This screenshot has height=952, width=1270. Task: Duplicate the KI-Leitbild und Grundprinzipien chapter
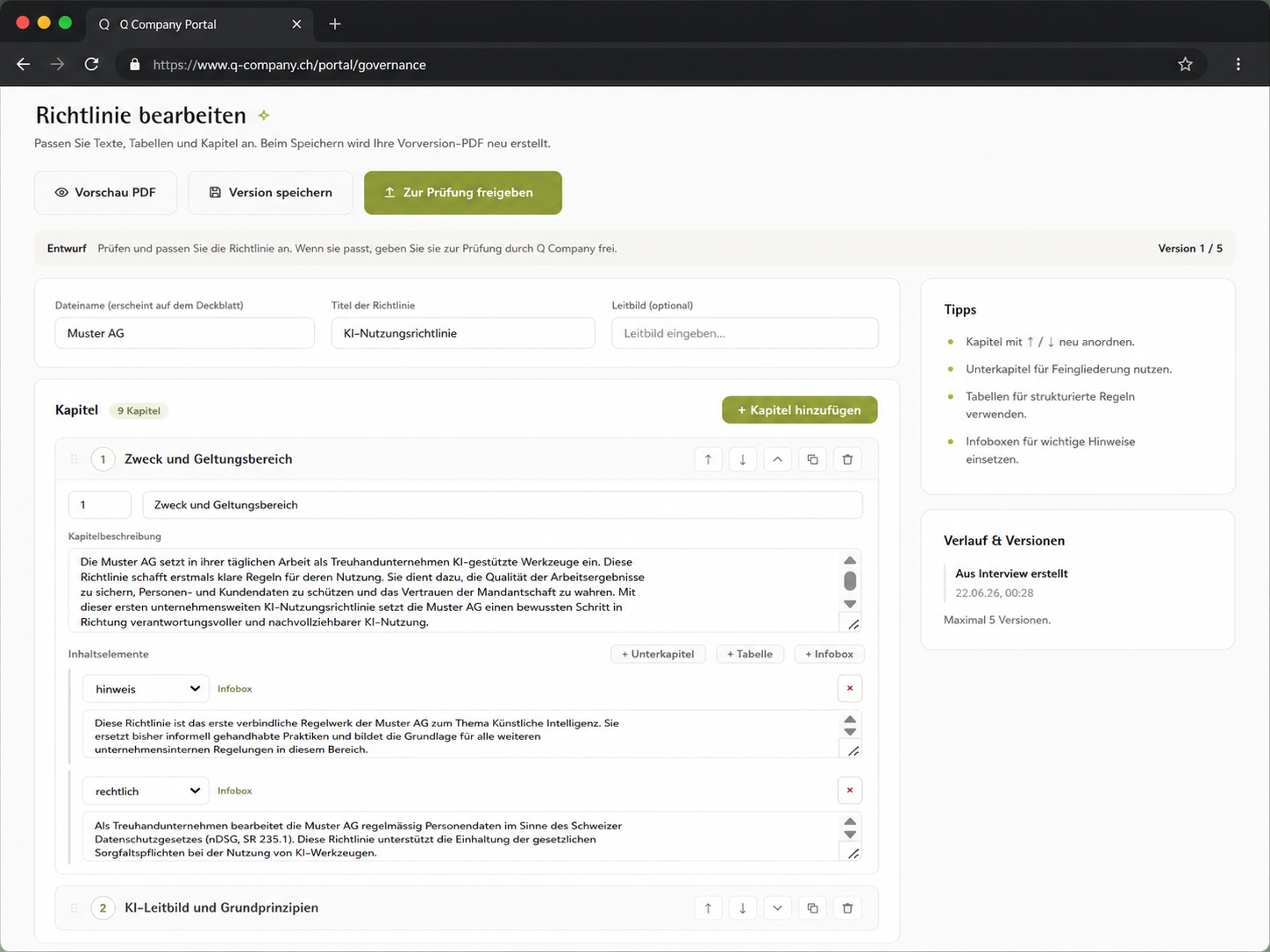(812, 908)
